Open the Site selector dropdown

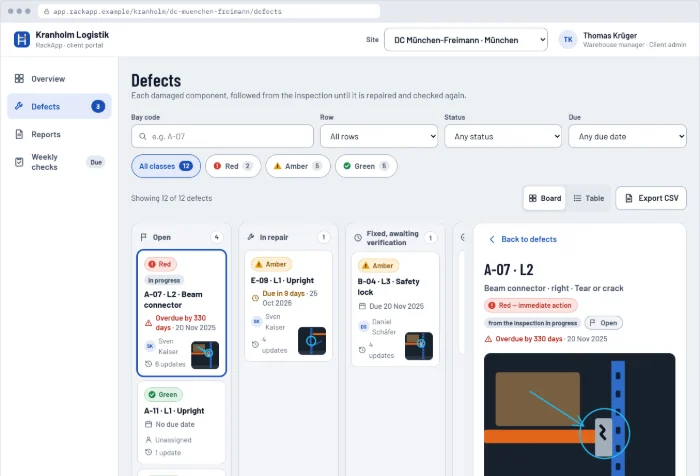tap(466, 40)
